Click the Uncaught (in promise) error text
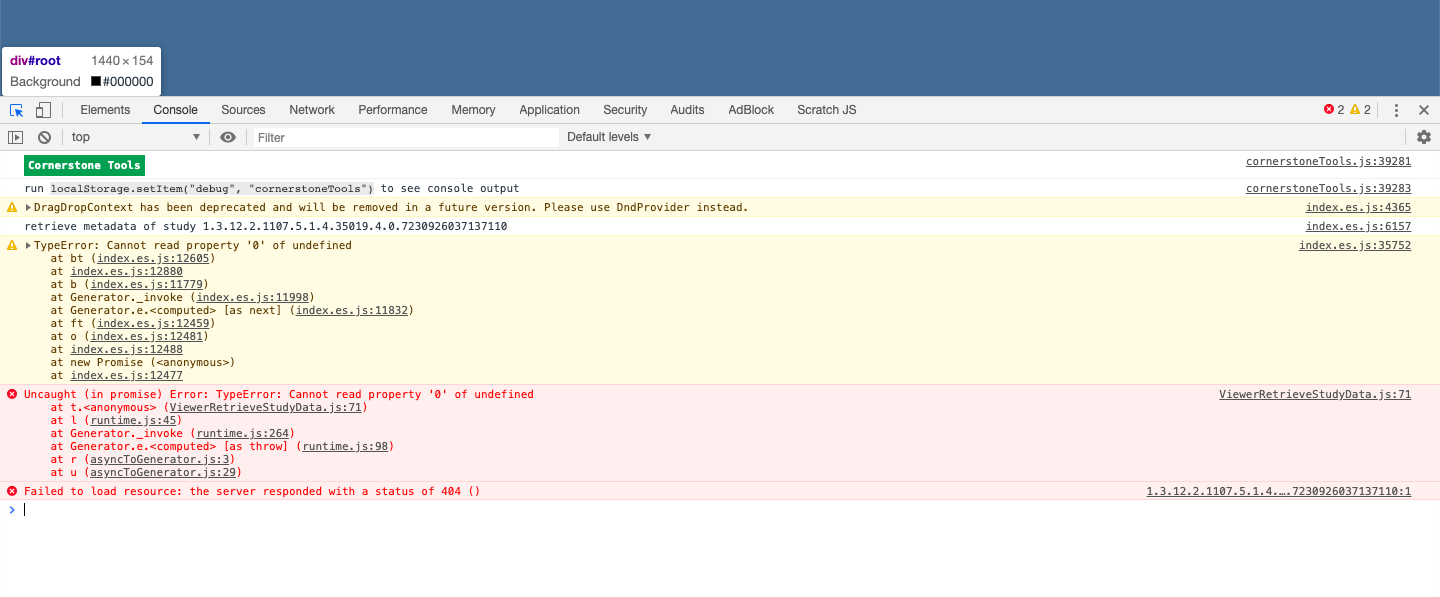This screenshot has width=1440, height=597. 279,394
